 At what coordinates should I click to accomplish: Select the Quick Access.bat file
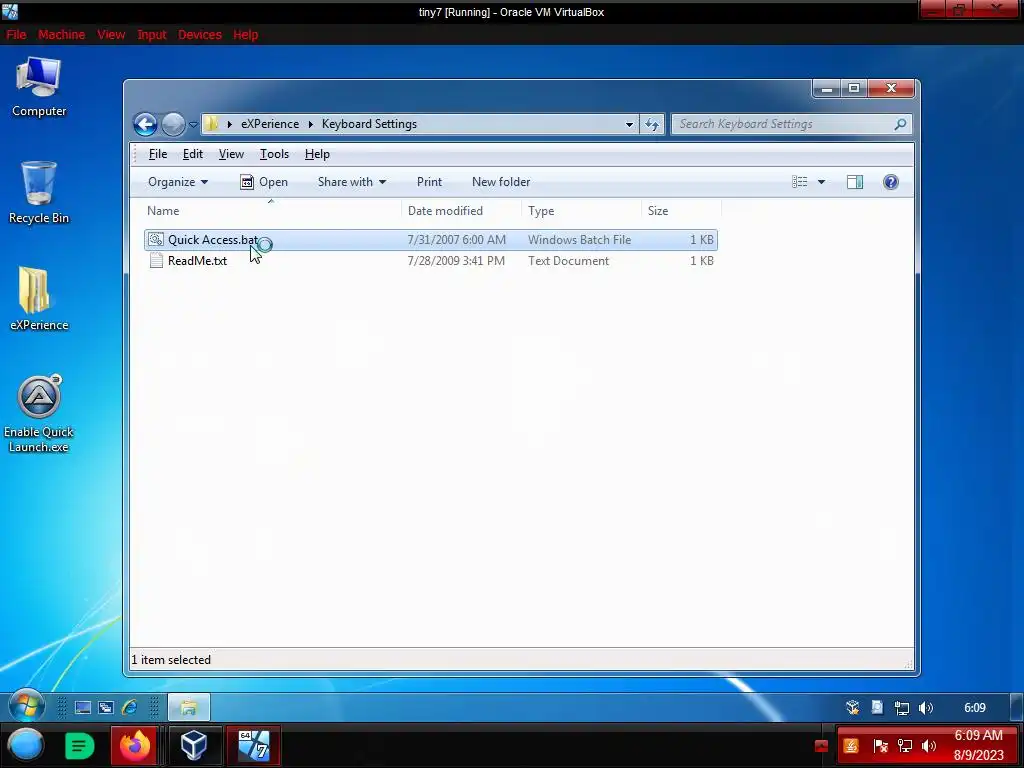click(431, 240)
